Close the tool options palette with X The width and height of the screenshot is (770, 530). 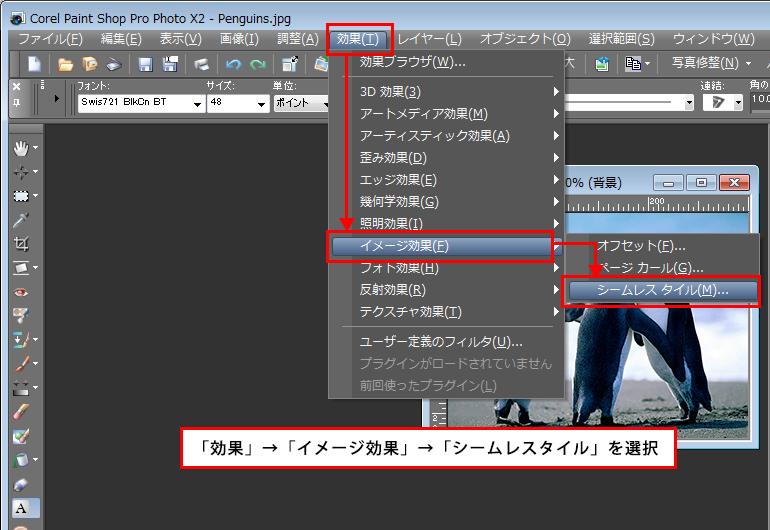pos(17,86)
